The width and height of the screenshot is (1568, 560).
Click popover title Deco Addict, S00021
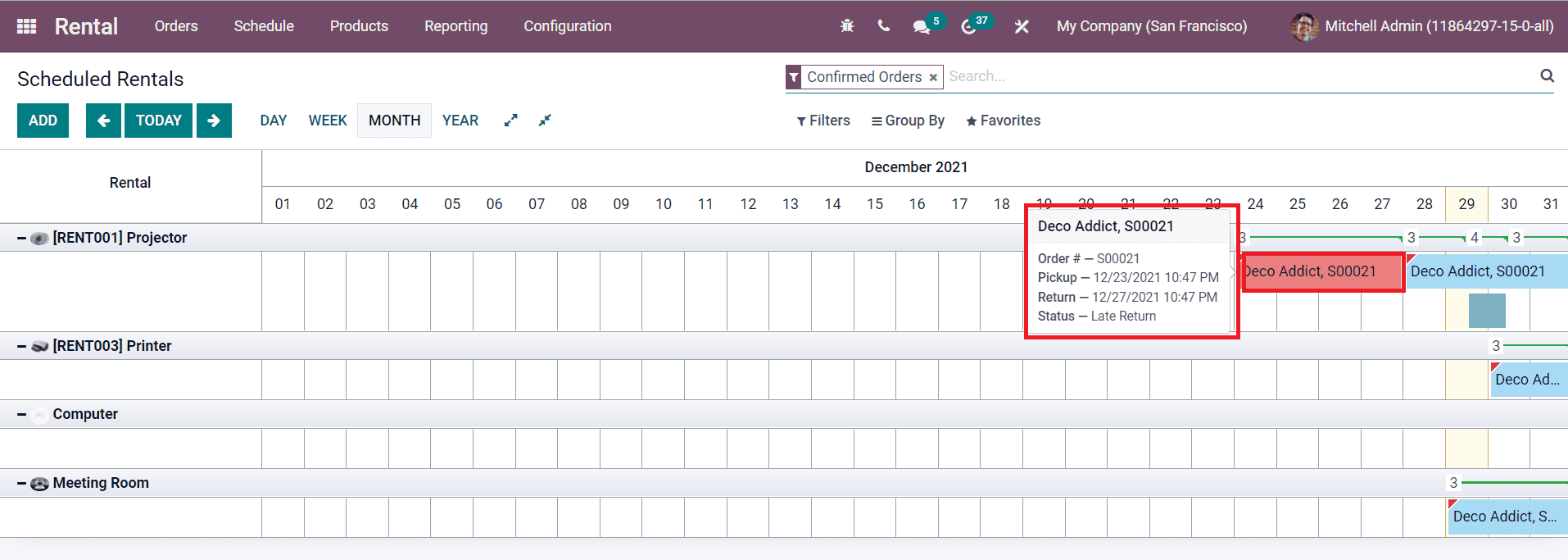[1105, 226]
